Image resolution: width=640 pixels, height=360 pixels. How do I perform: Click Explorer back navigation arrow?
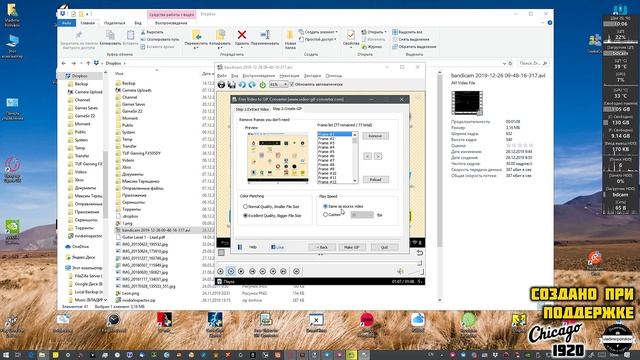64,63
